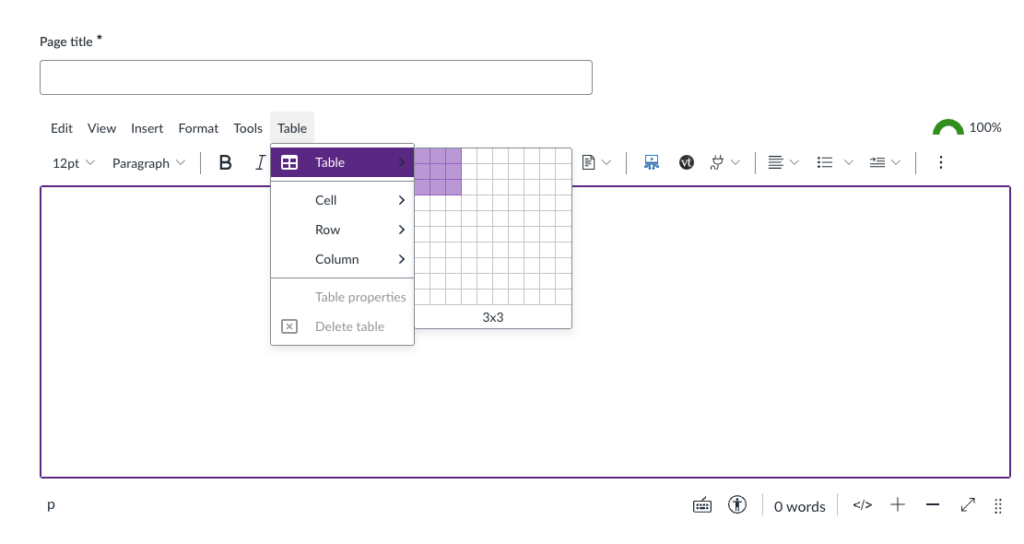The width and height of the screenshot is (1024, 544).
Task: Open the Paragraph style dropdown
Action: (x=148, y=163)
